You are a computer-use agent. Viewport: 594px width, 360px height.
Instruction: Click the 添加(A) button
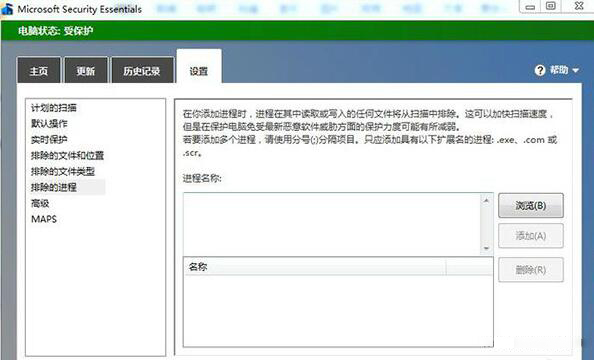[531, 236]
